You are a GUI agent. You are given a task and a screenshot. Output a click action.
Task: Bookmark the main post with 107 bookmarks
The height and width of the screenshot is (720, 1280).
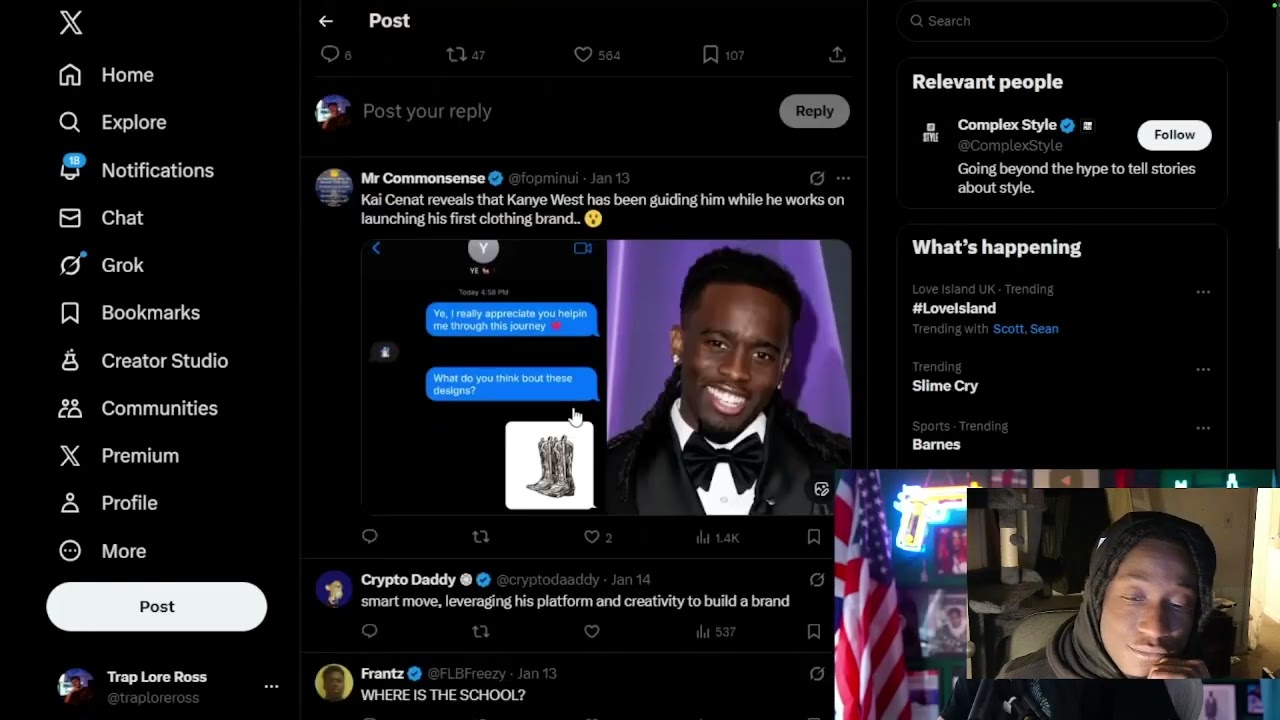(710, 54)
